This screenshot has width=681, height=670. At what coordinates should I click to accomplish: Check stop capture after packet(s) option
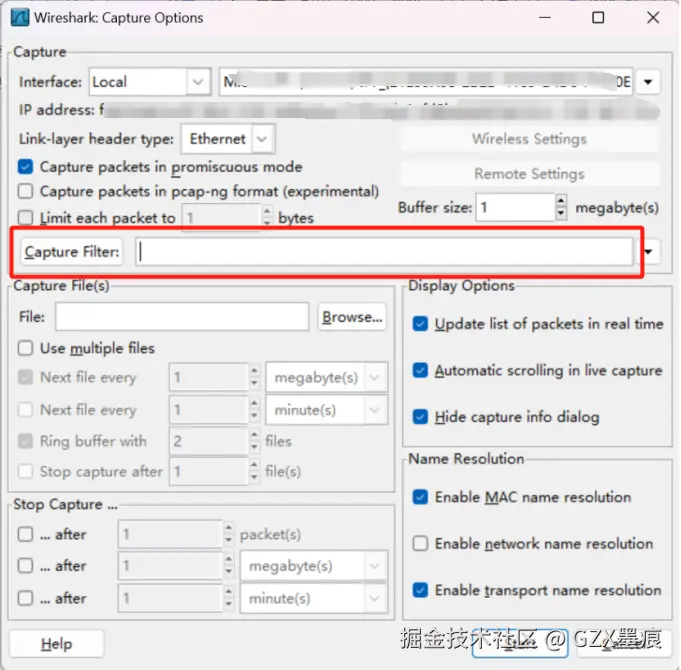point(25,534)
